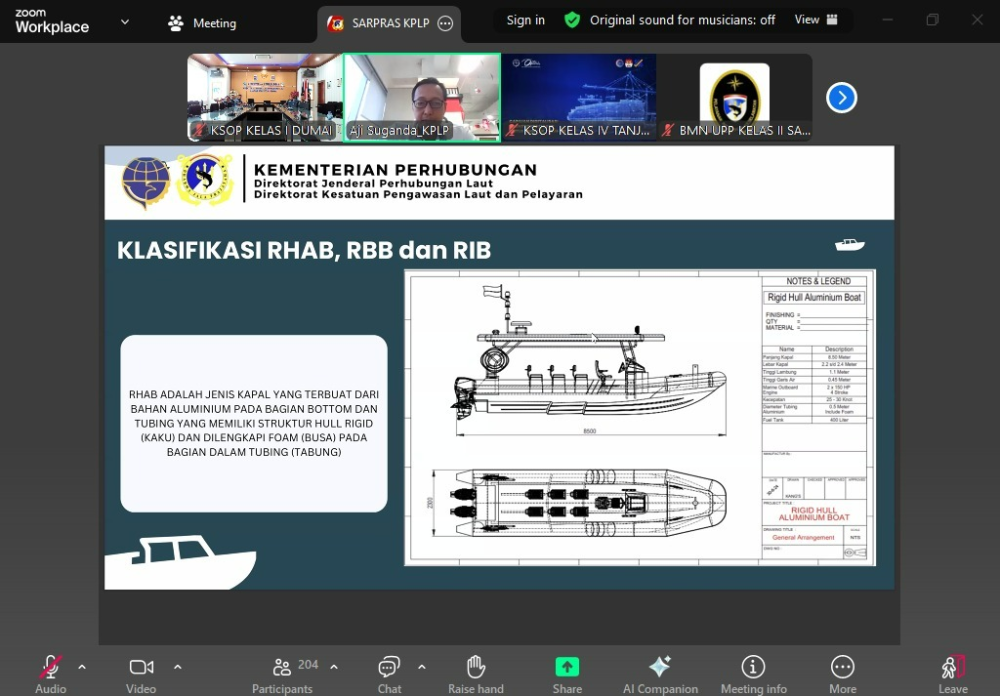Click the KEMENTERIAN PERHUBUNGAN title text
This screenshot has height=696, width=1000.
click(395, 170)
